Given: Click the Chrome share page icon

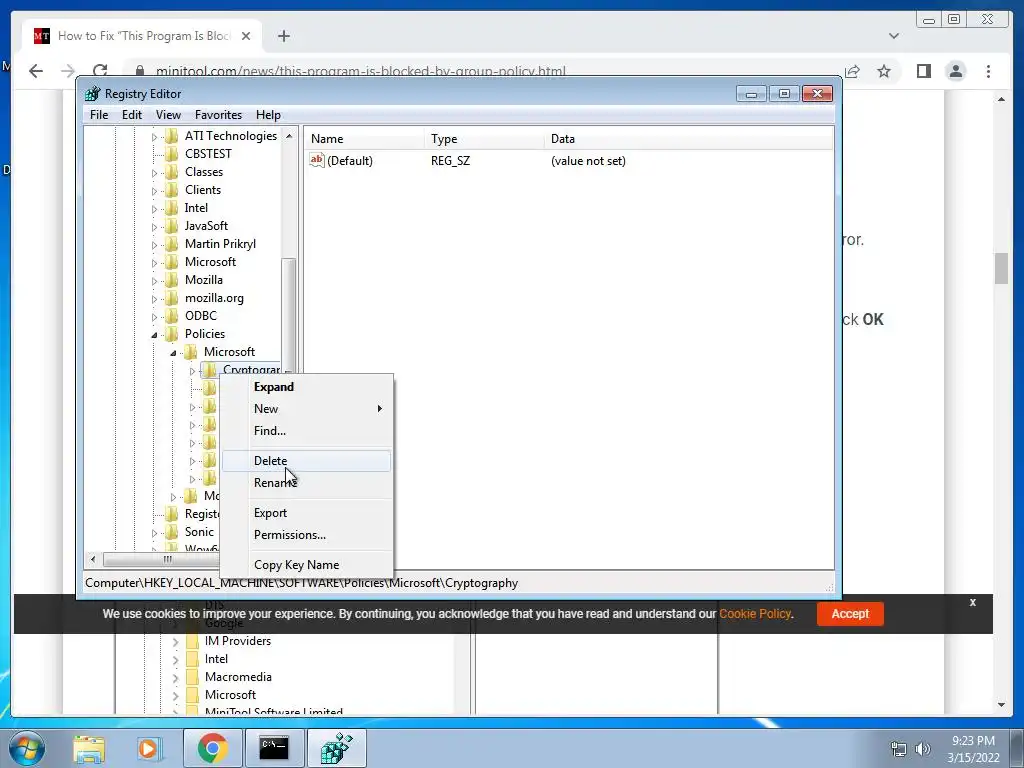Looking at the screenshot, I should (x=852, y=71).
